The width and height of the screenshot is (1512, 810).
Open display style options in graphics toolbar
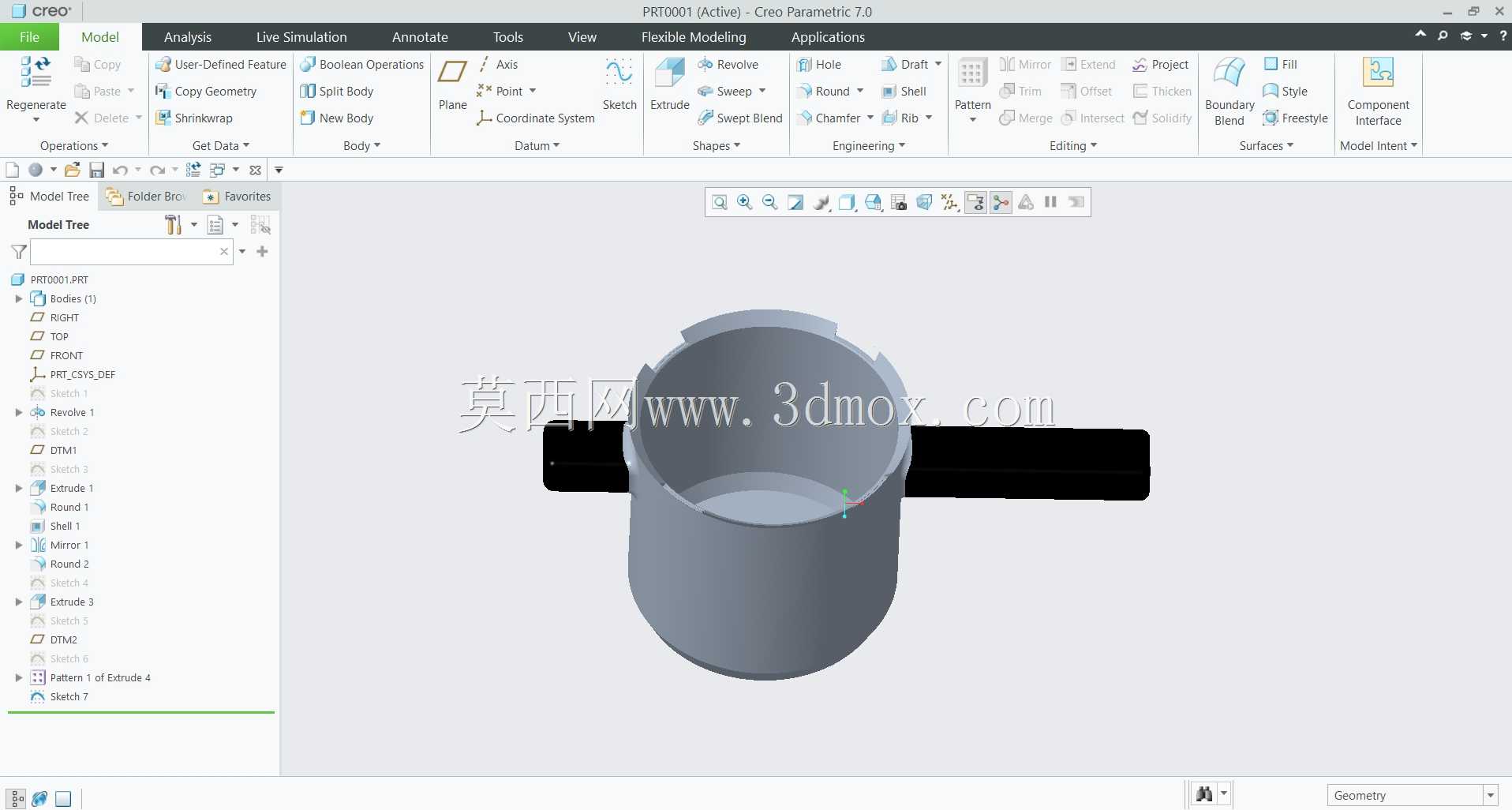click(847, 203)
